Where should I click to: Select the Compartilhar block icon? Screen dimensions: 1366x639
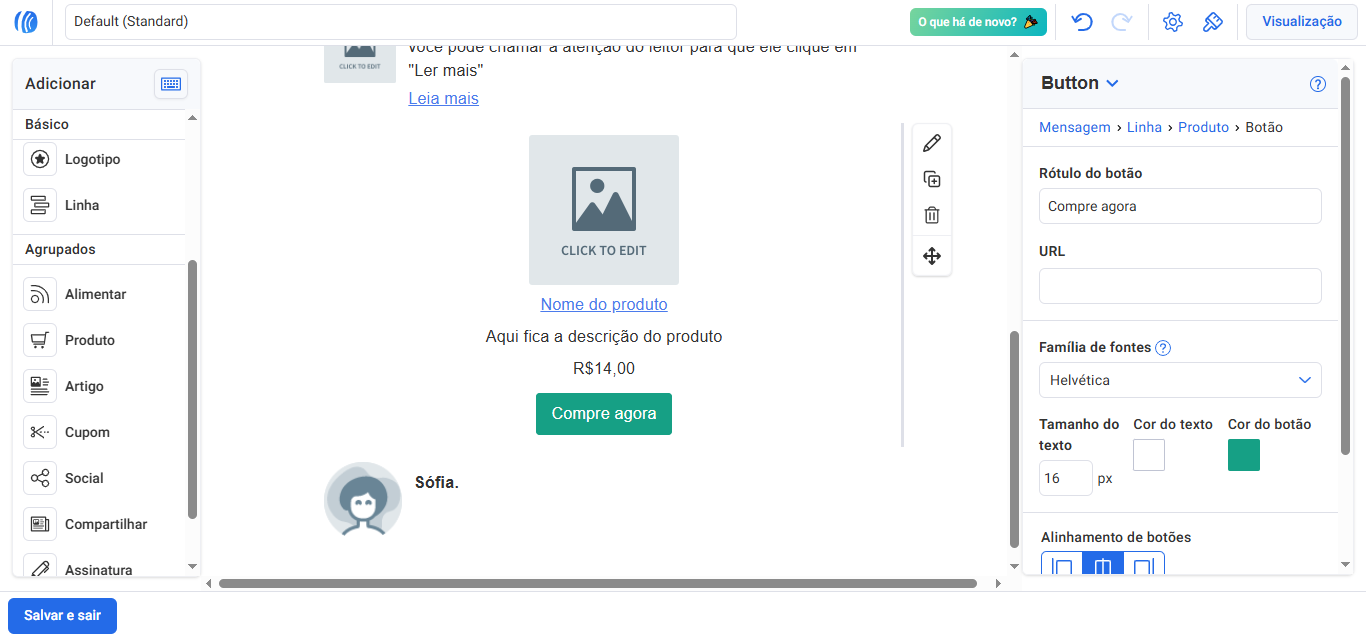[x=40, y=523]
